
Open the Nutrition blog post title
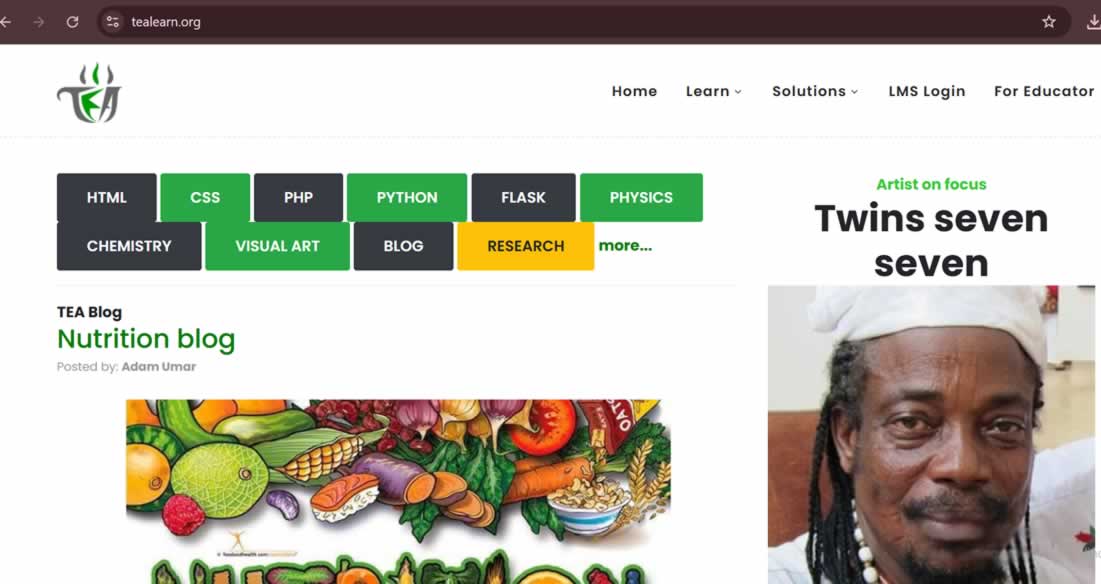146,339
